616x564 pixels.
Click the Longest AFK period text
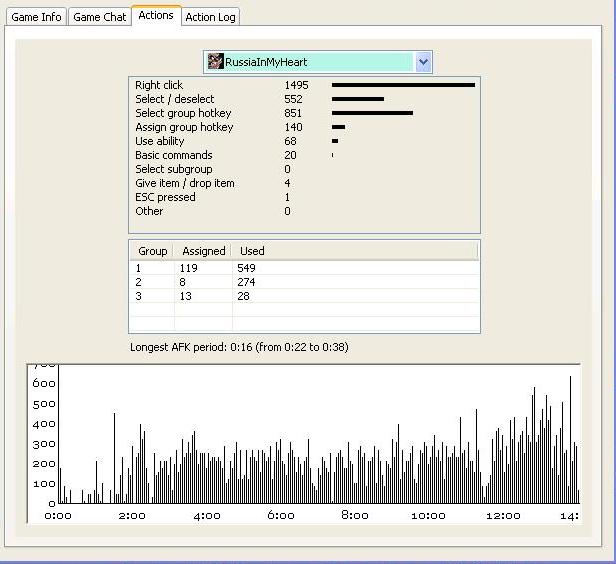[x=239, y=347]
